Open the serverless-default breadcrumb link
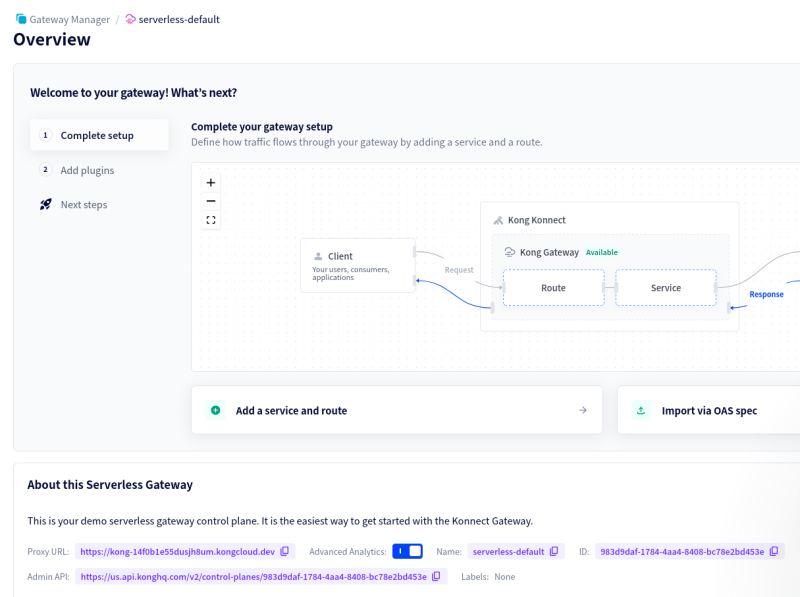The height and width of the screenshot is (597, 800). [178, 19]
